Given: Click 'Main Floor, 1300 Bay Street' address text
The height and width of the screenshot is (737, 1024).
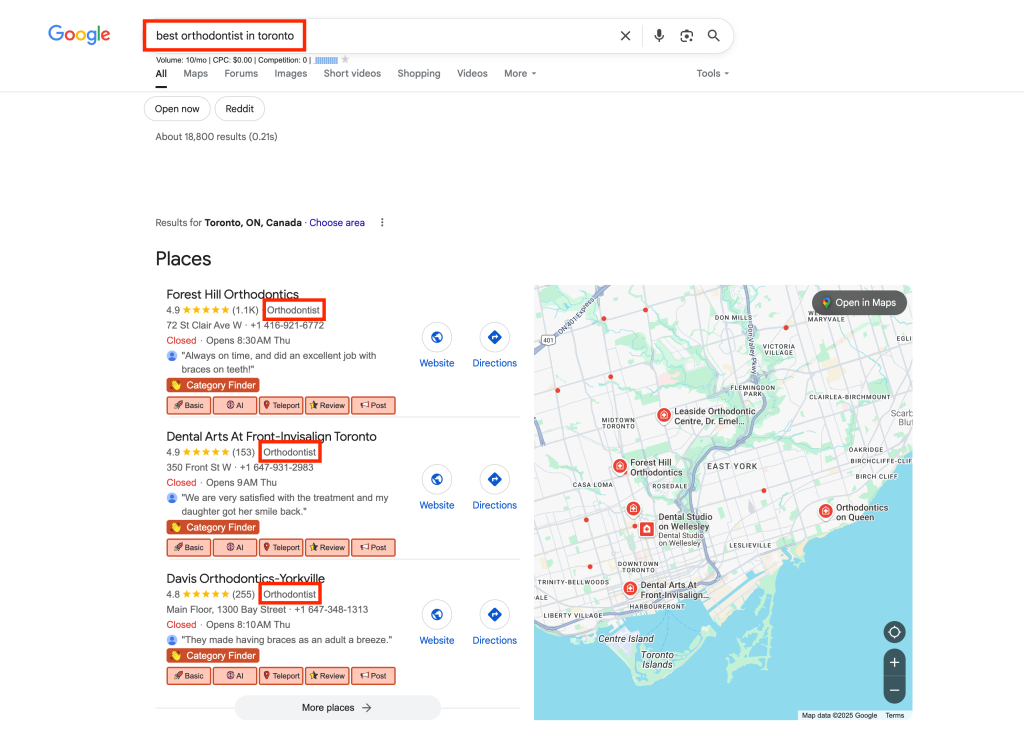Looking at the screenshot, I should click(x=226, y=610).
